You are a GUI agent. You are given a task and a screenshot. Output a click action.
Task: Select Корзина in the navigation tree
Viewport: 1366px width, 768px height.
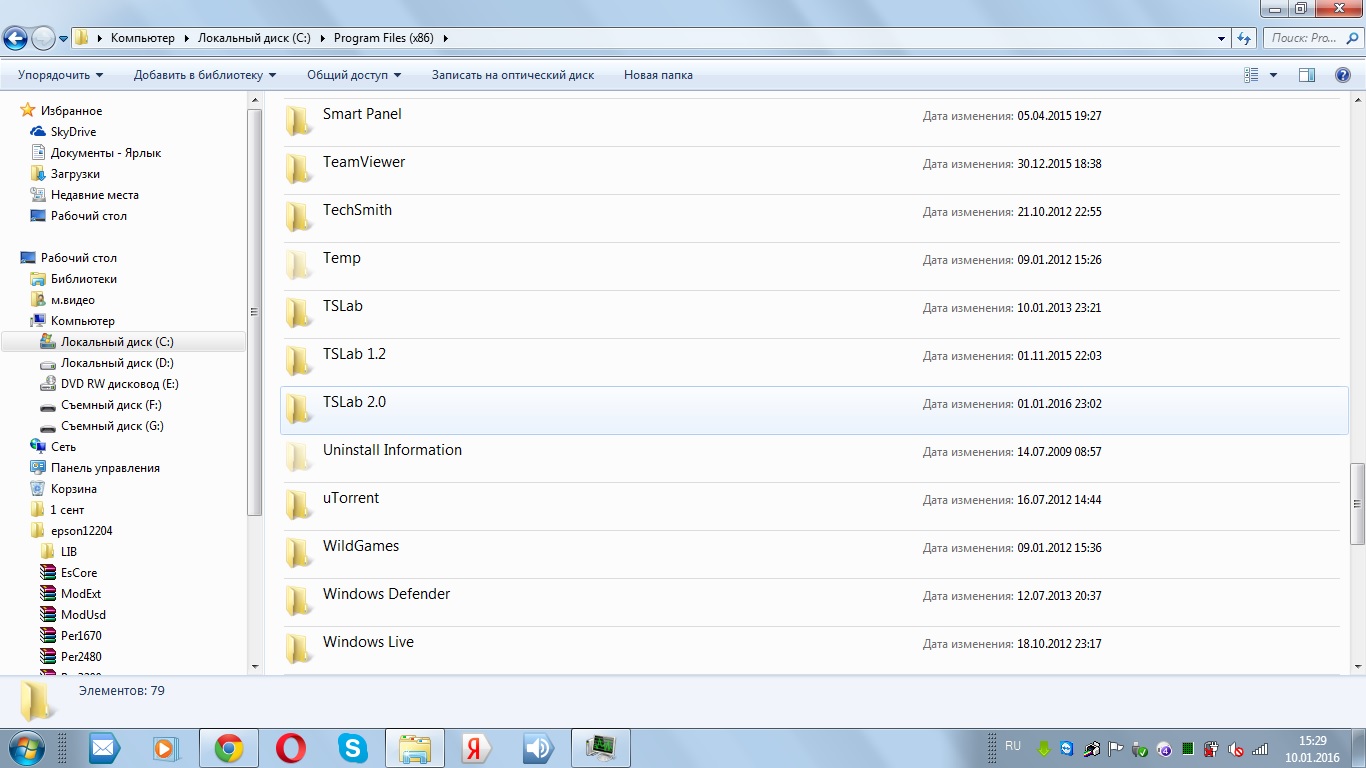tap(74, 489)
